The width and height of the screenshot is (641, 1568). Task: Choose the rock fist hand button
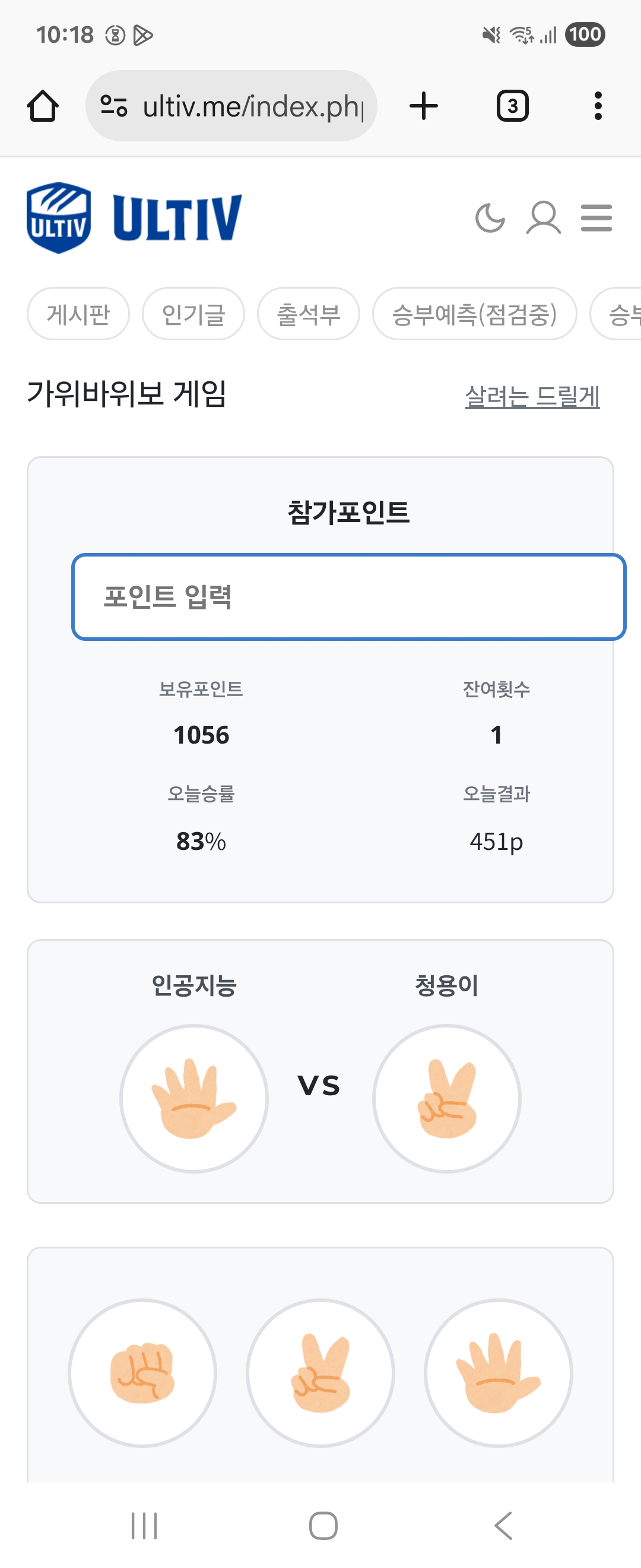point(142,1373)
